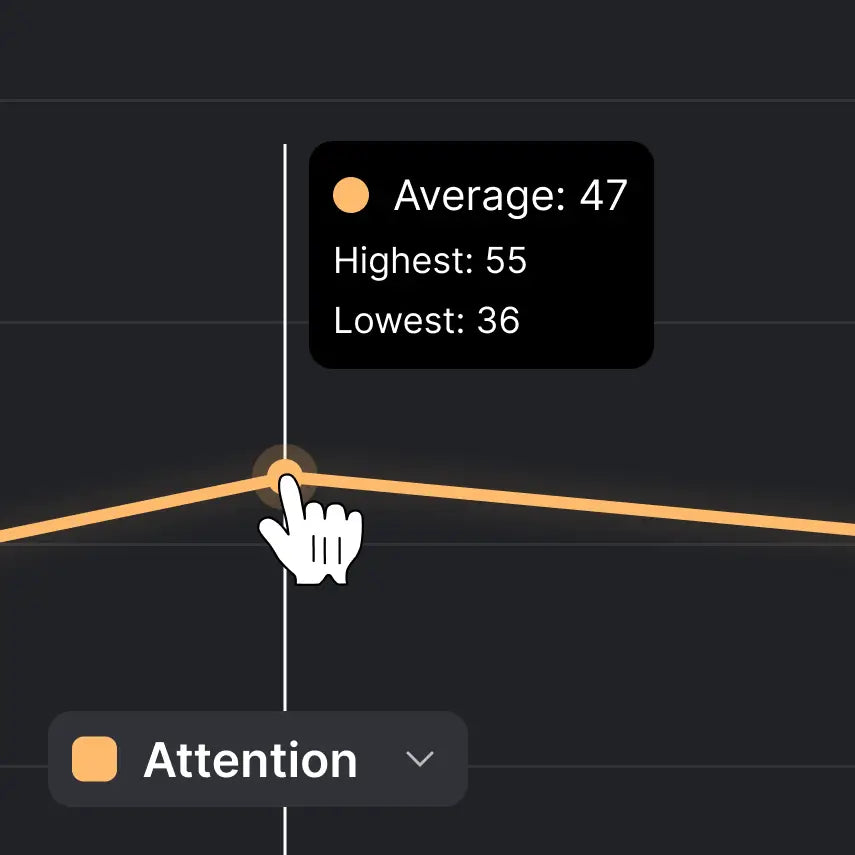Click the orange line left of data point

130,511
